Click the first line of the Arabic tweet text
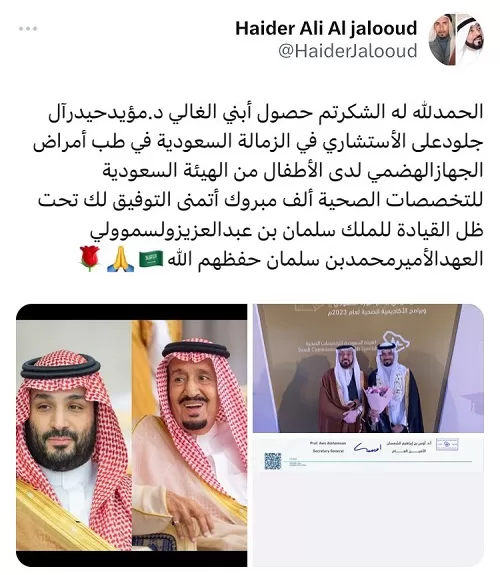Viewport: 500px width, 575px height. click(x=265, y=112)
